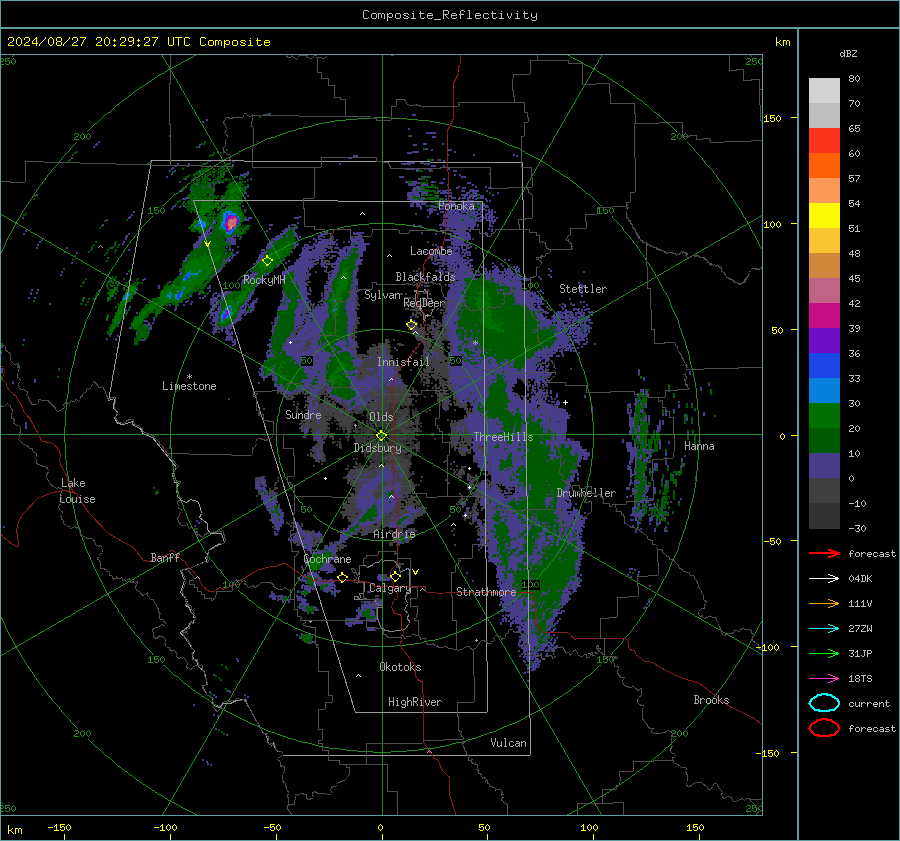900x841 pixels.
Task: Click the Vulcan town label
Action: tap(508, 743)
